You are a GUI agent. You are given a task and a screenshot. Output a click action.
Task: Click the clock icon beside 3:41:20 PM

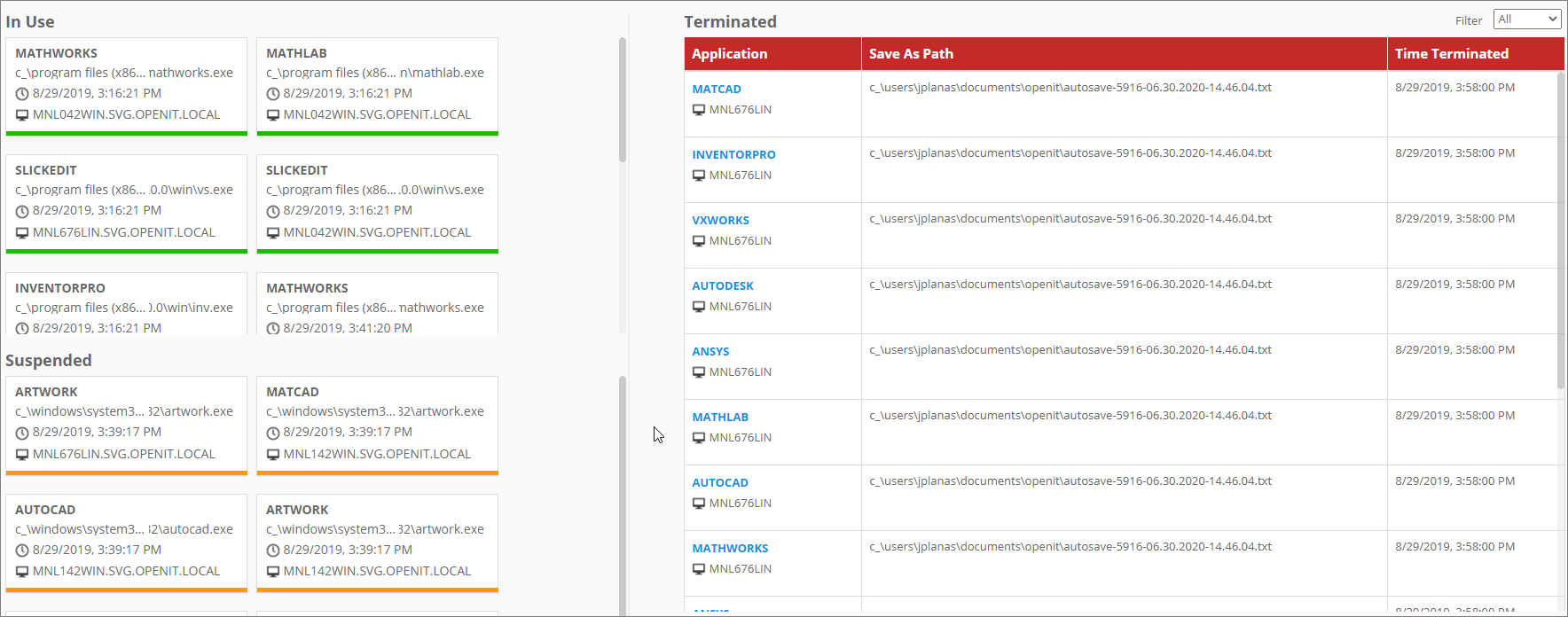click(273, 329)
